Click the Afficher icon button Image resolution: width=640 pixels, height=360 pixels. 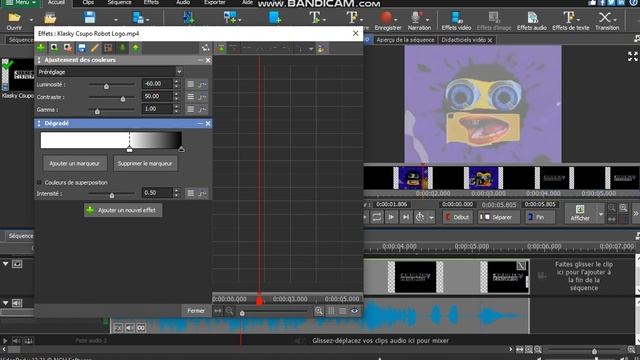pos(580,213)
